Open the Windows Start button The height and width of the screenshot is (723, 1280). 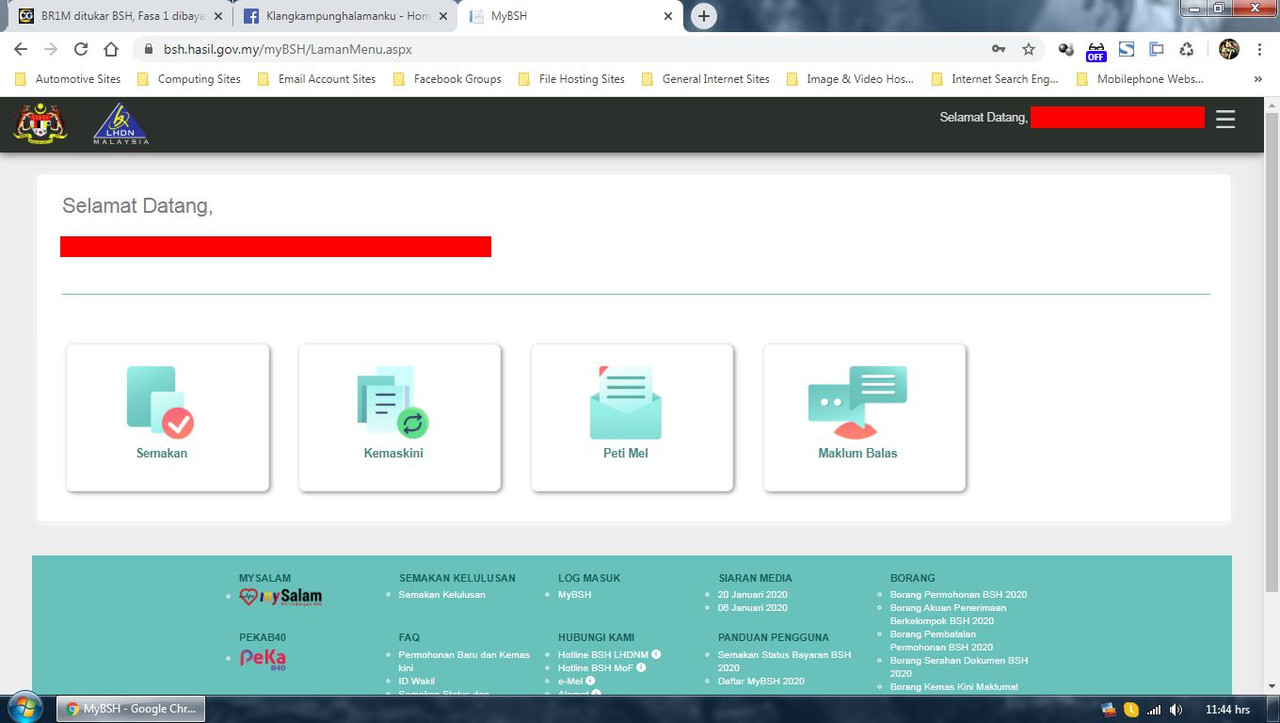click(27, 708)
